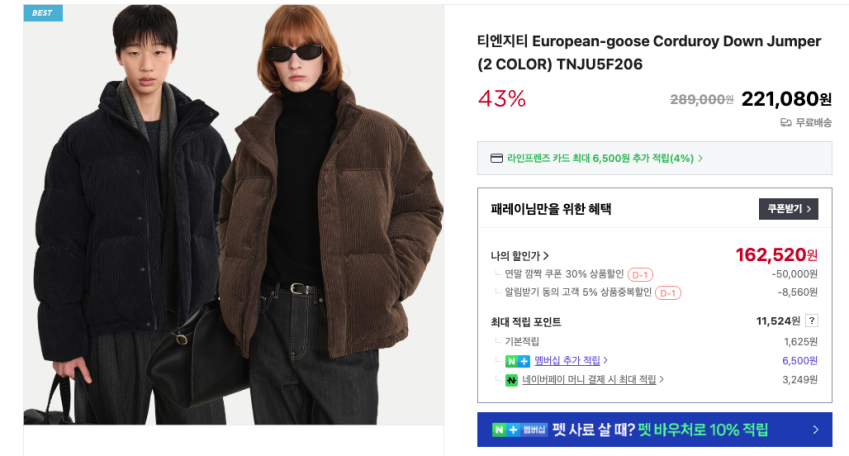
Task: Click the free shipping truck icon
Action: pos(786,123)
